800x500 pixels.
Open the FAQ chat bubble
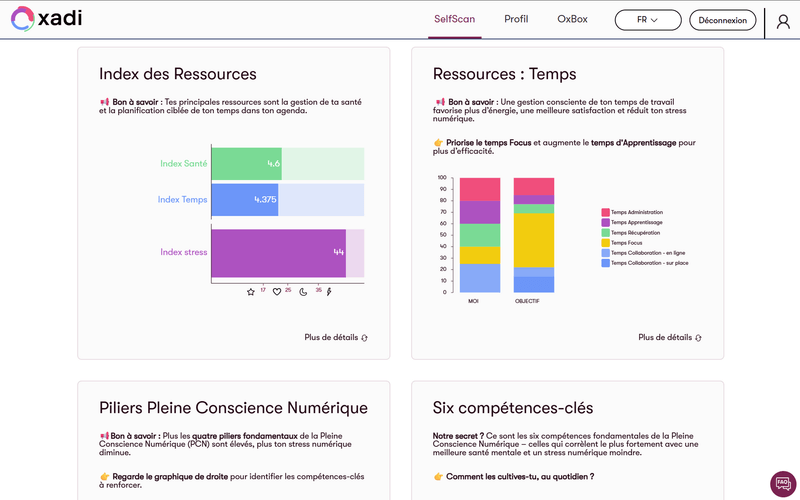pos(783,483)
